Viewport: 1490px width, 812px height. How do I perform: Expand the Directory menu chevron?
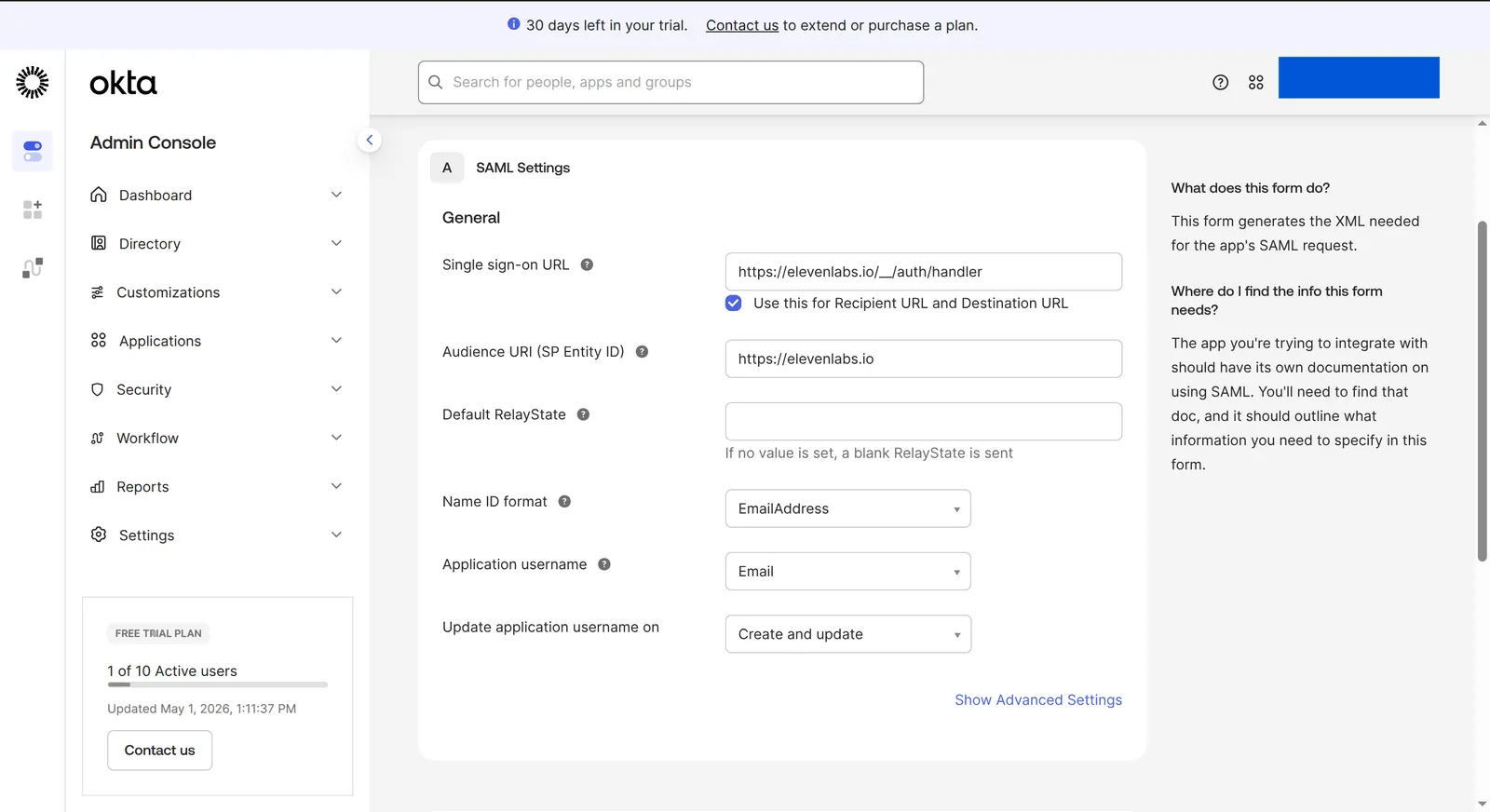pyautogui.click(x=336, y=243)
